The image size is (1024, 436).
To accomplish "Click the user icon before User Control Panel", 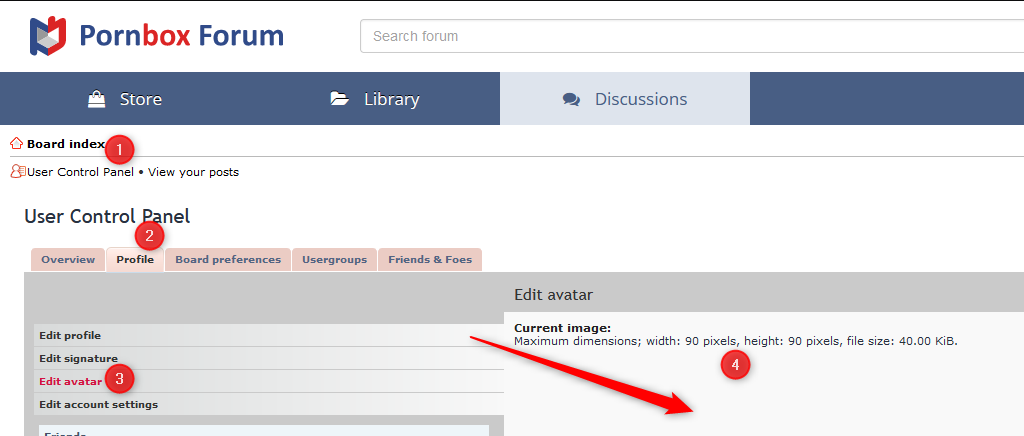I will tap(17, 172).
